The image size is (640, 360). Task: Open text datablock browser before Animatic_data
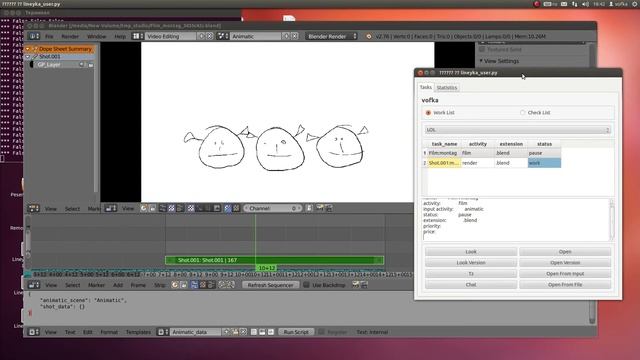click(163, 332)
